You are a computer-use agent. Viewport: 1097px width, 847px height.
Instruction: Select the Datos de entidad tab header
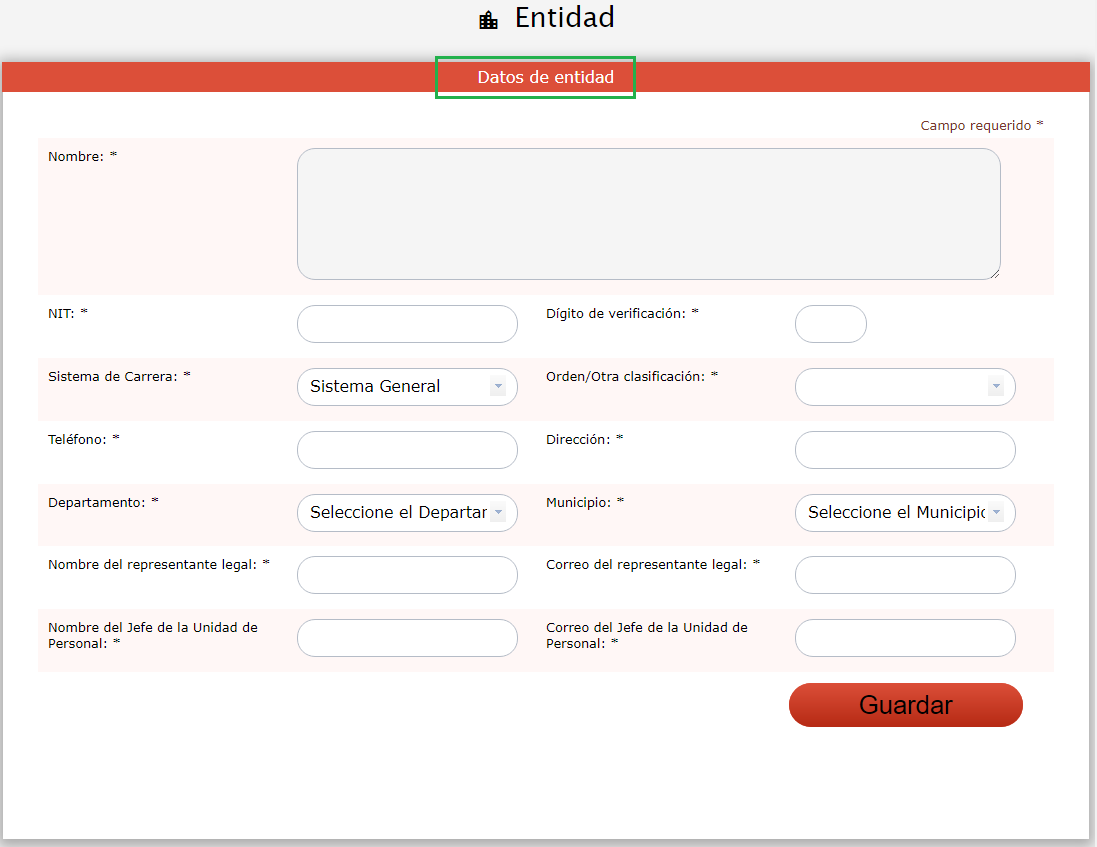(545, 77)
